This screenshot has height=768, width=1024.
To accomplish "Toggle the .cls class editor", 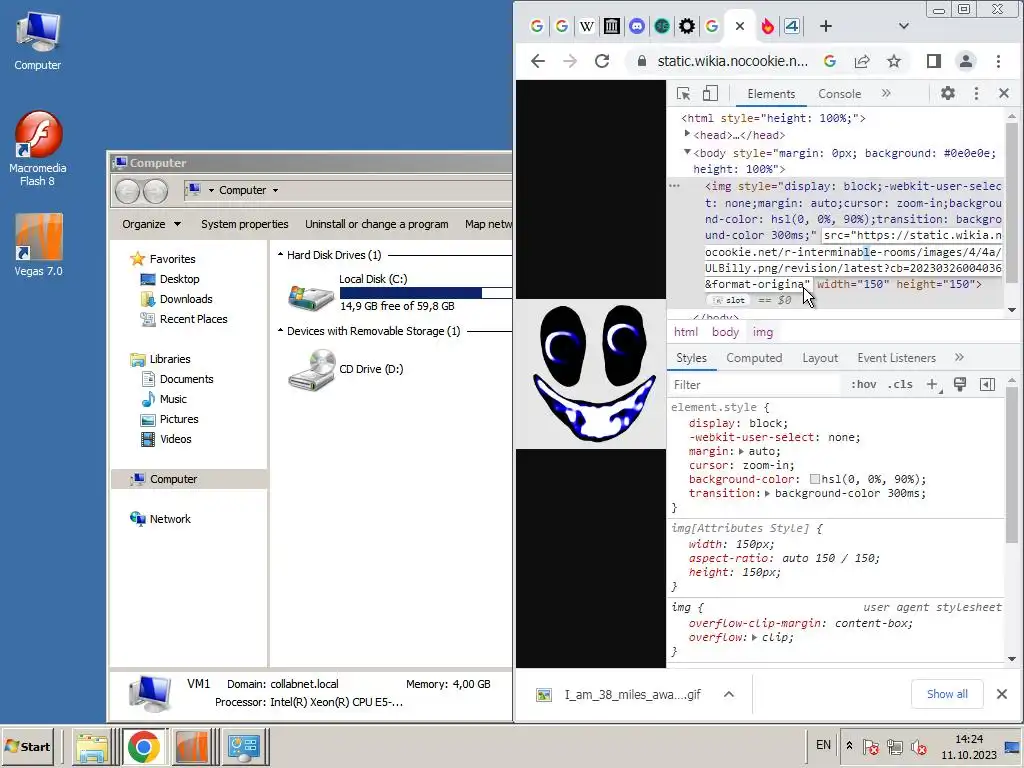I will [x=900, y=385].
